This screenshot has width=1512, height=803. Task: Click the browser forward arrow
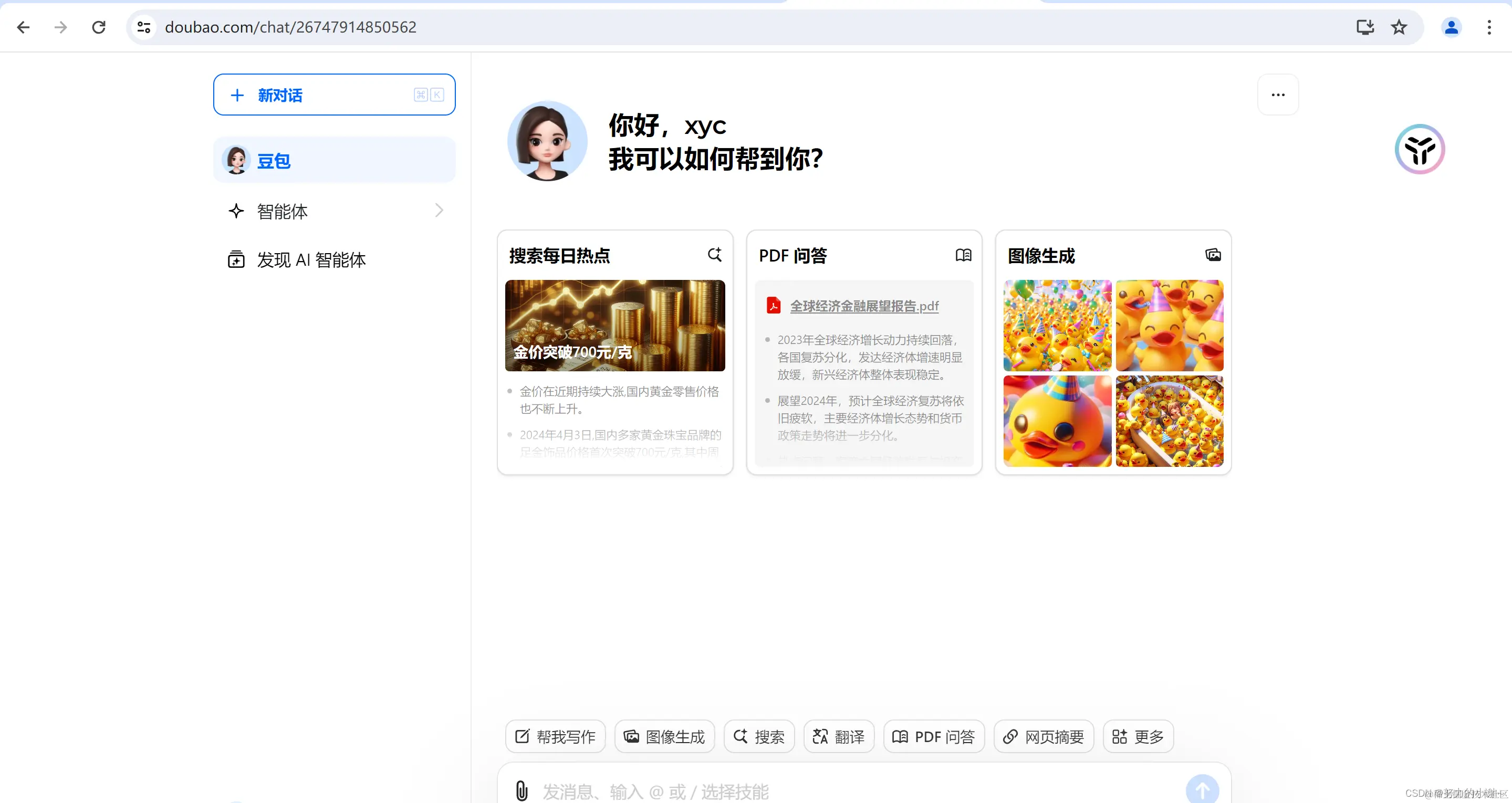click(x=61, y=27)
